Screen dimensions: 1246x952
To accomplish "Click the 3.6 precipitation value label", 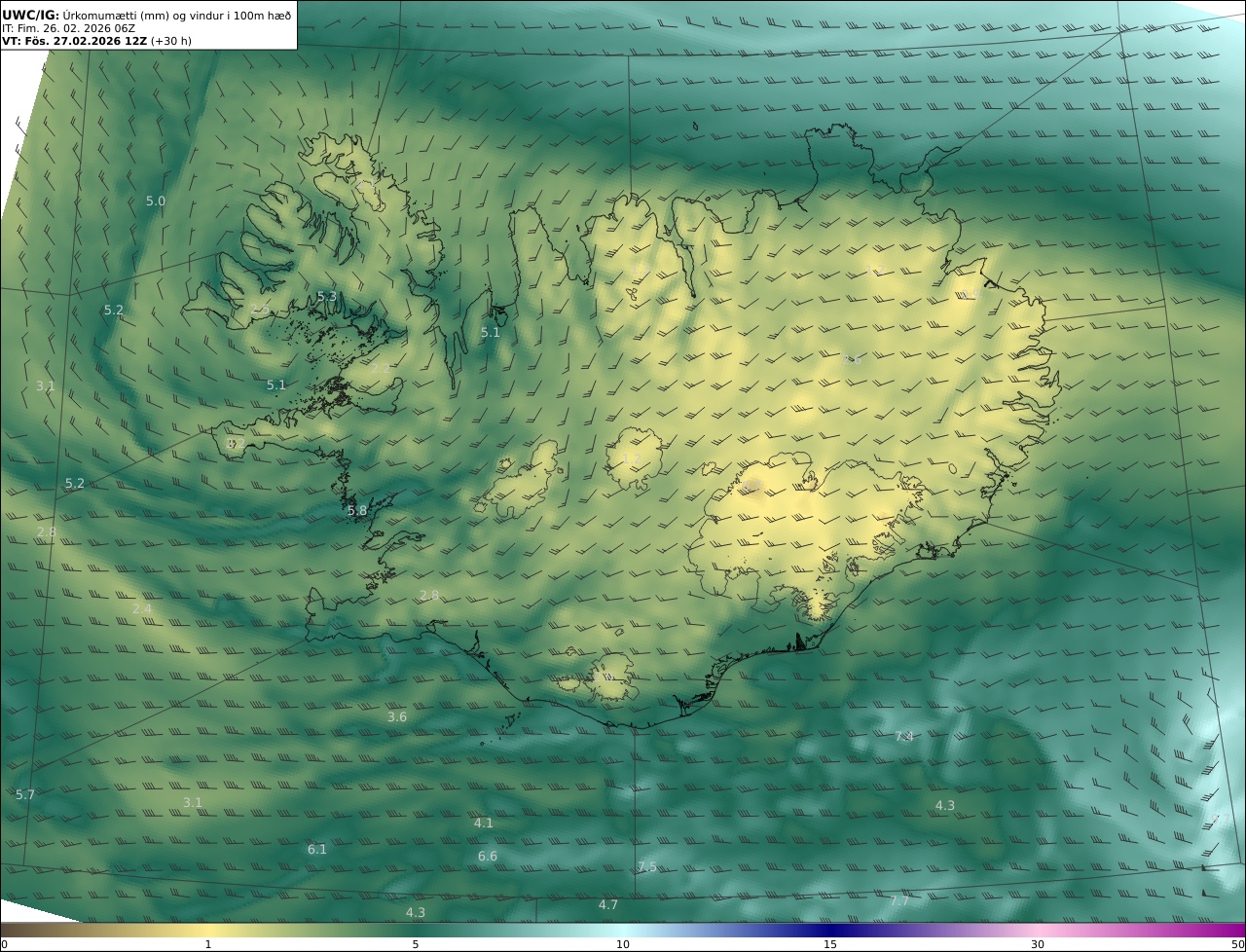I will [x=397, y=717].
